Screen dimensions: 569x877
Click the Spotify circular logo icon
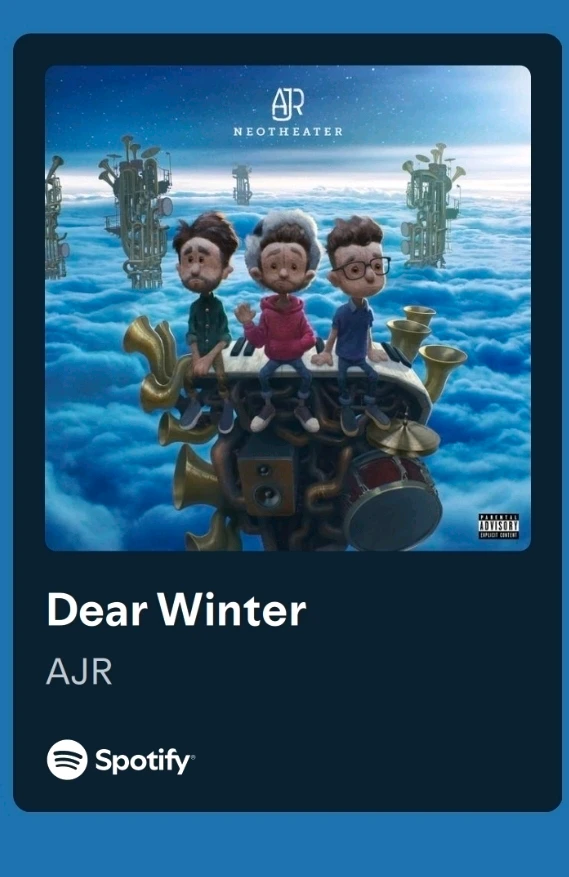(67, 760)
